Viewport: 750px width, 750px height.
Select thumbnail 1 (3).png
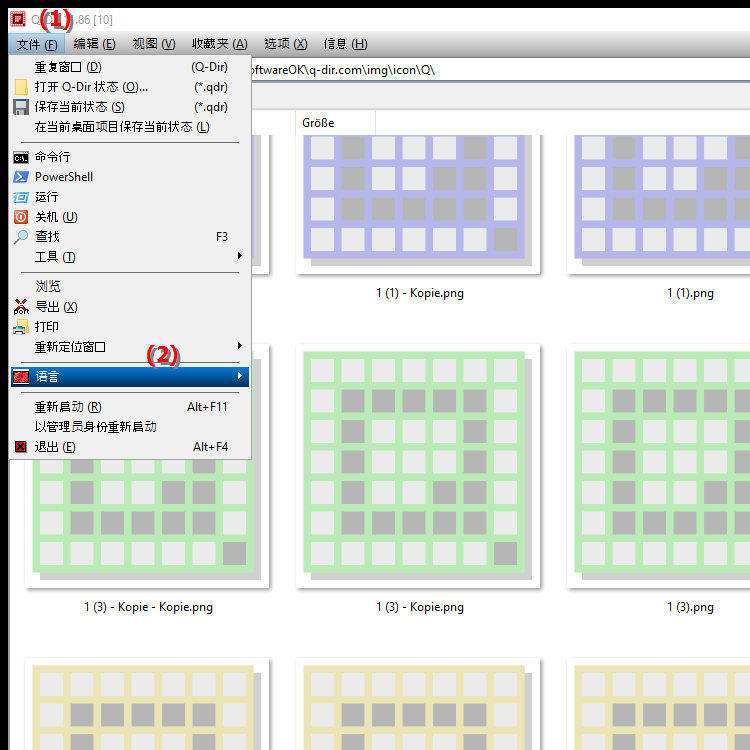point(659,466)
